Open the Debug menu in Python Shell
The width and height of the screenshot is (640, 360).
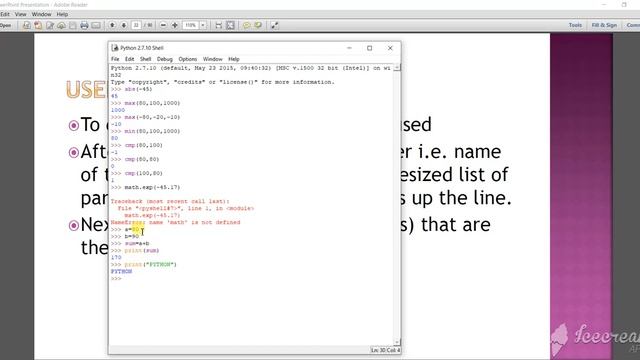pyautogui.click(x=164, y=59)
